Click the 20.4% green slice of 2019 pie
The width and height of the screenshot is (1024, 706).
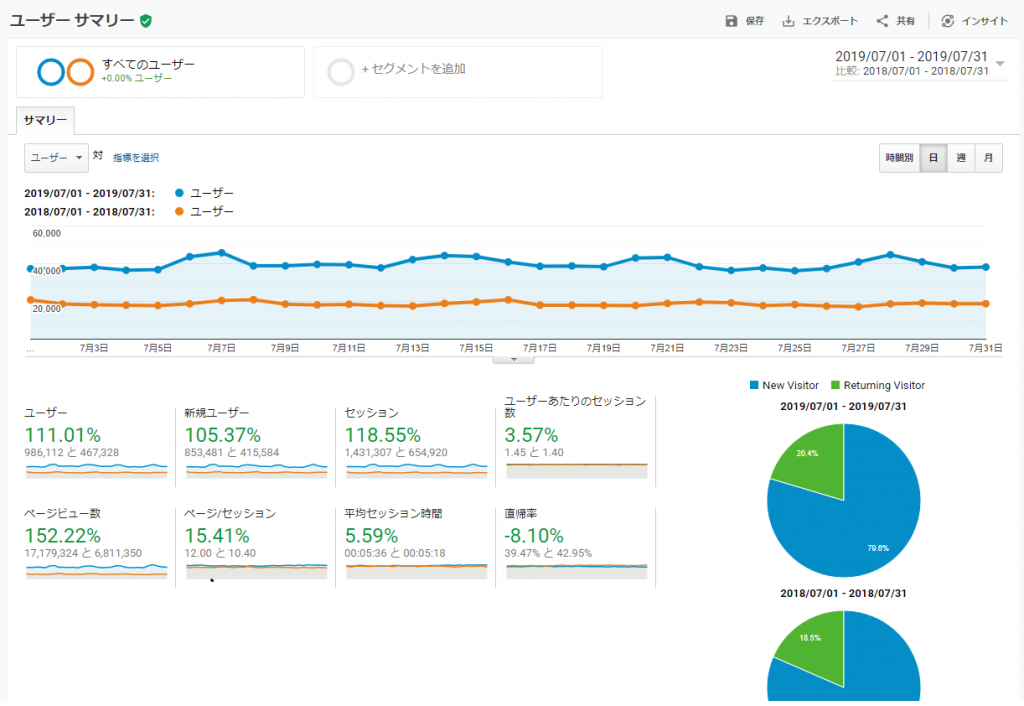coord(812,460)
